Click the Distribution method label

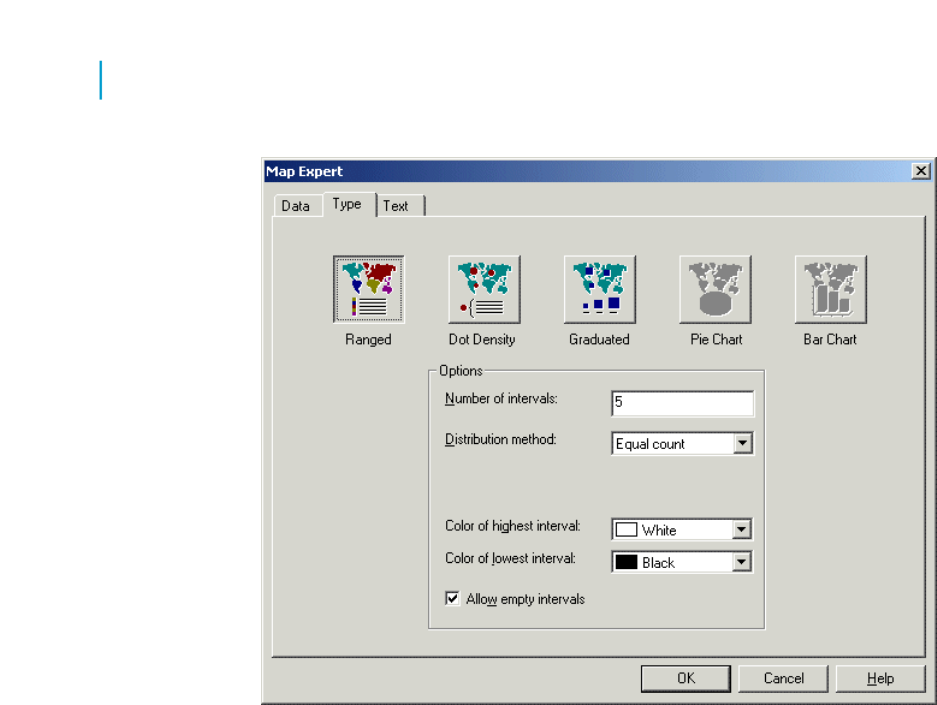pyautogui.click(x=500, y=439)
